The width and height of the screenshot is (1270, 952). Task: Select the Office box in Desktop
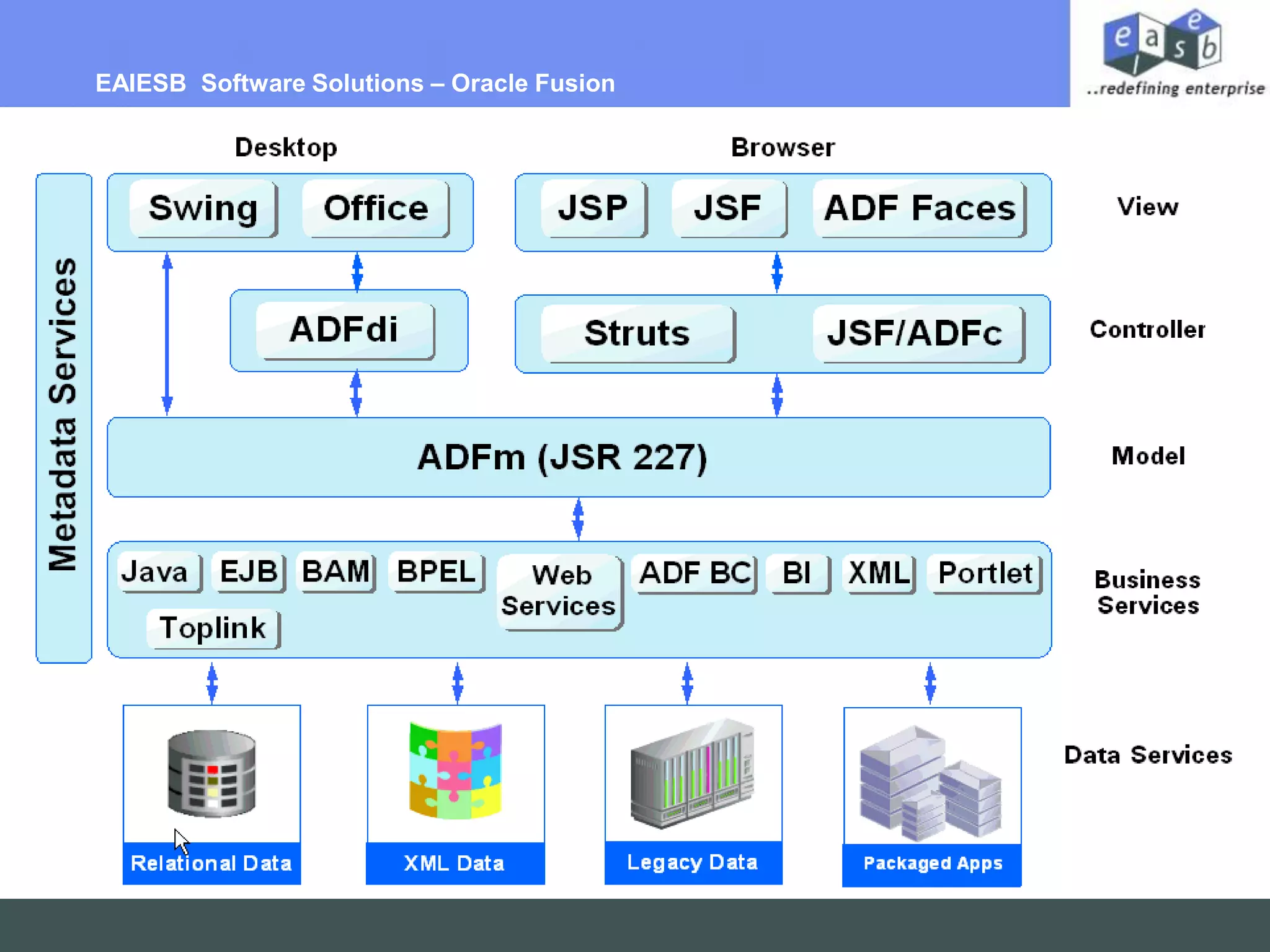coord(376,209)
